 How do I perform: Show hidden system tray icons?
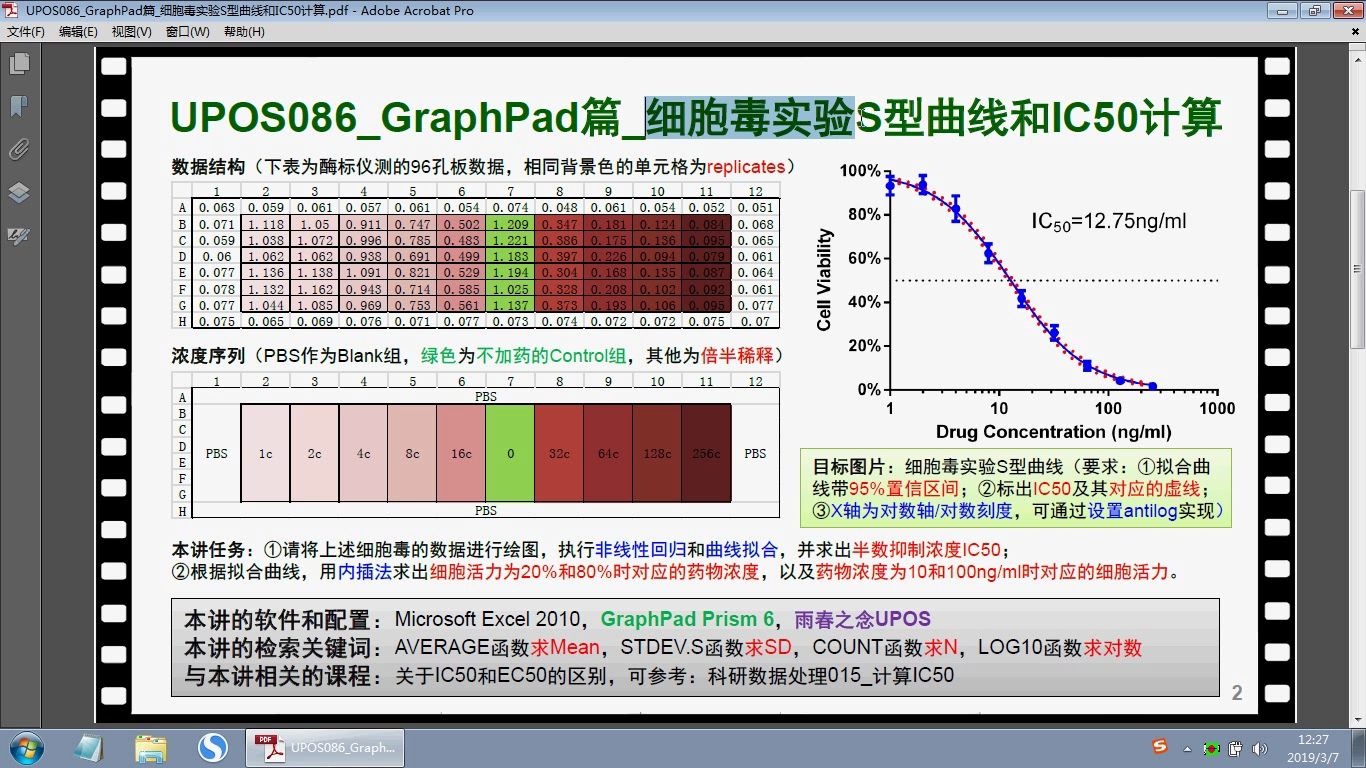1187,748
